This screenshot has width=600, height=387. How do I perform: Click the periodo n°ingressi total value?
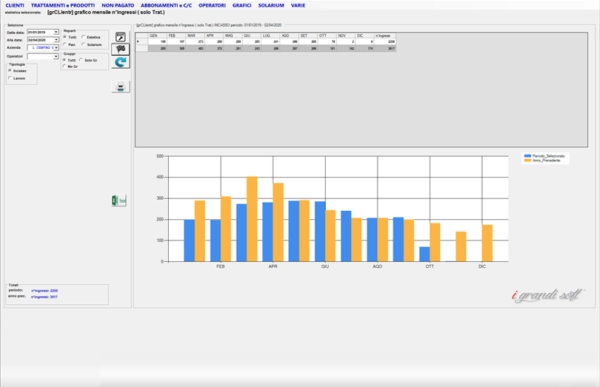(44, 291)
